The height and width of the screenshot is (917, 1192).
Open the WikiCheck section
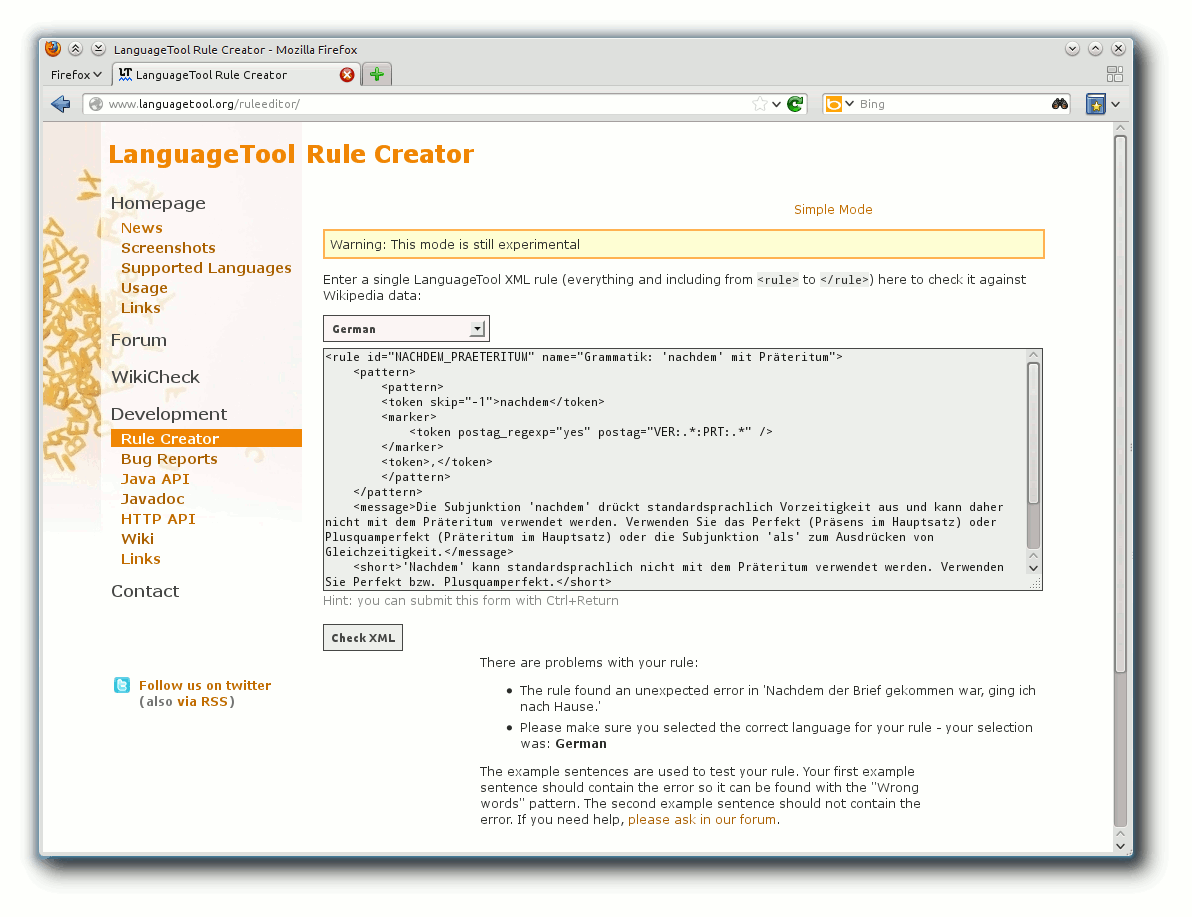coord(155,377)
